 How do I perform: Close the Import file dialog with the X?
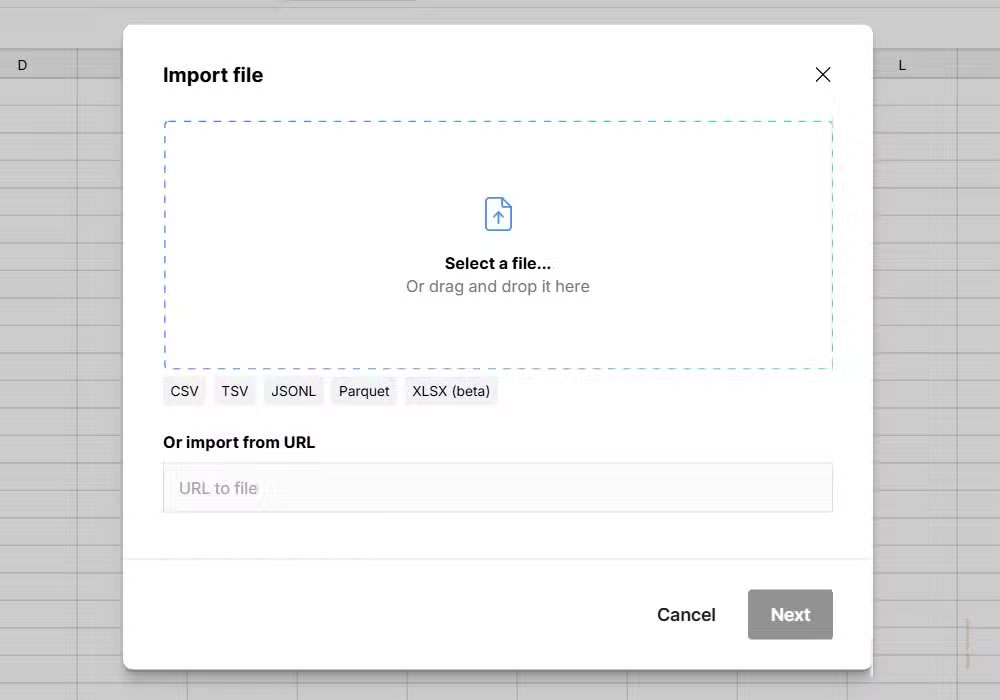[x=822, y=74]
